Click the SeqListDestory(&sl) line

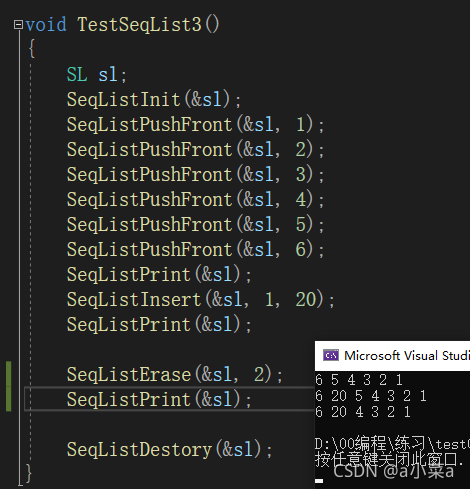pos(170,449)
